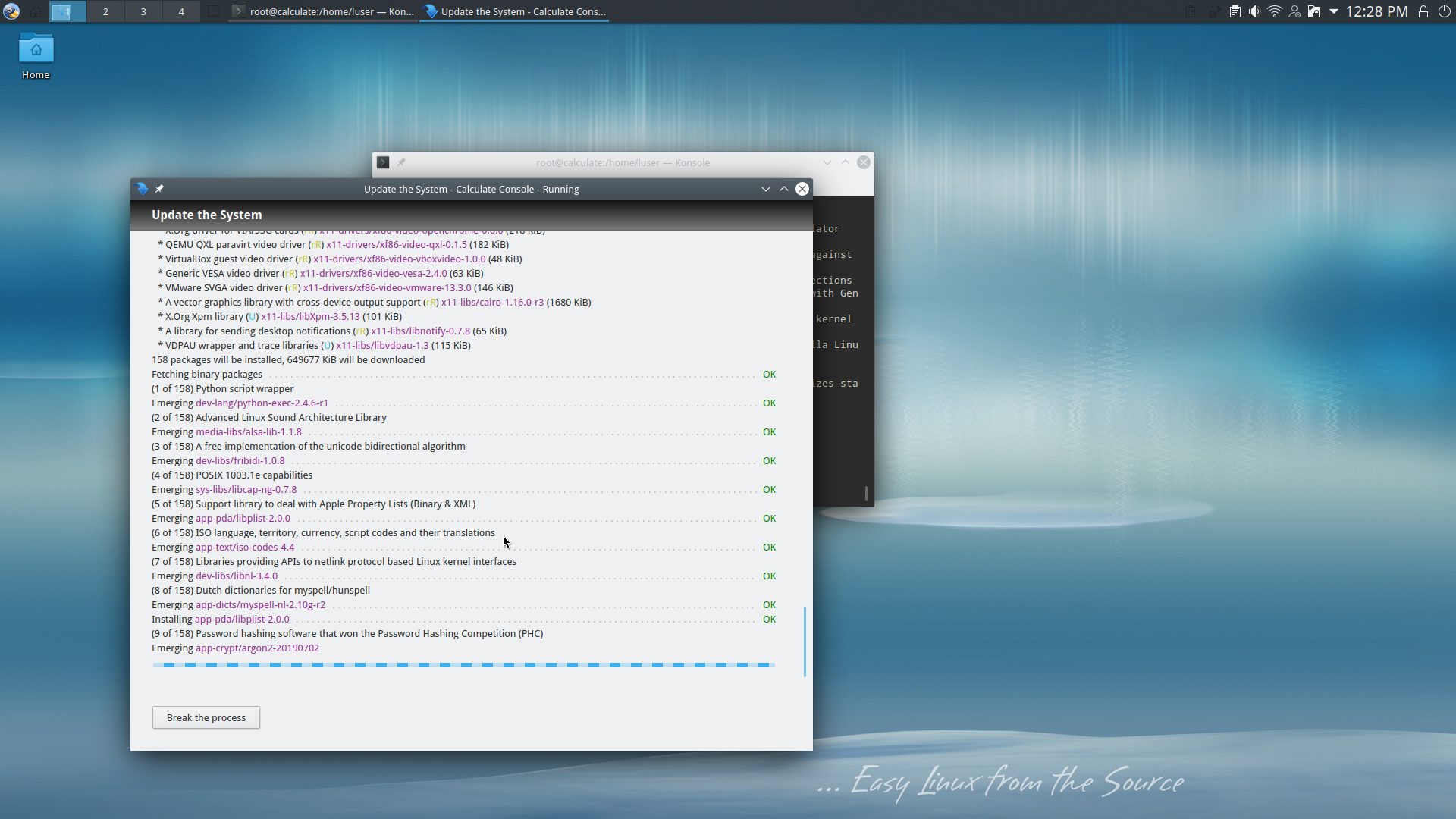Click x11-libs/libnotify-0.7.8 package text

[x=420, y=331]
